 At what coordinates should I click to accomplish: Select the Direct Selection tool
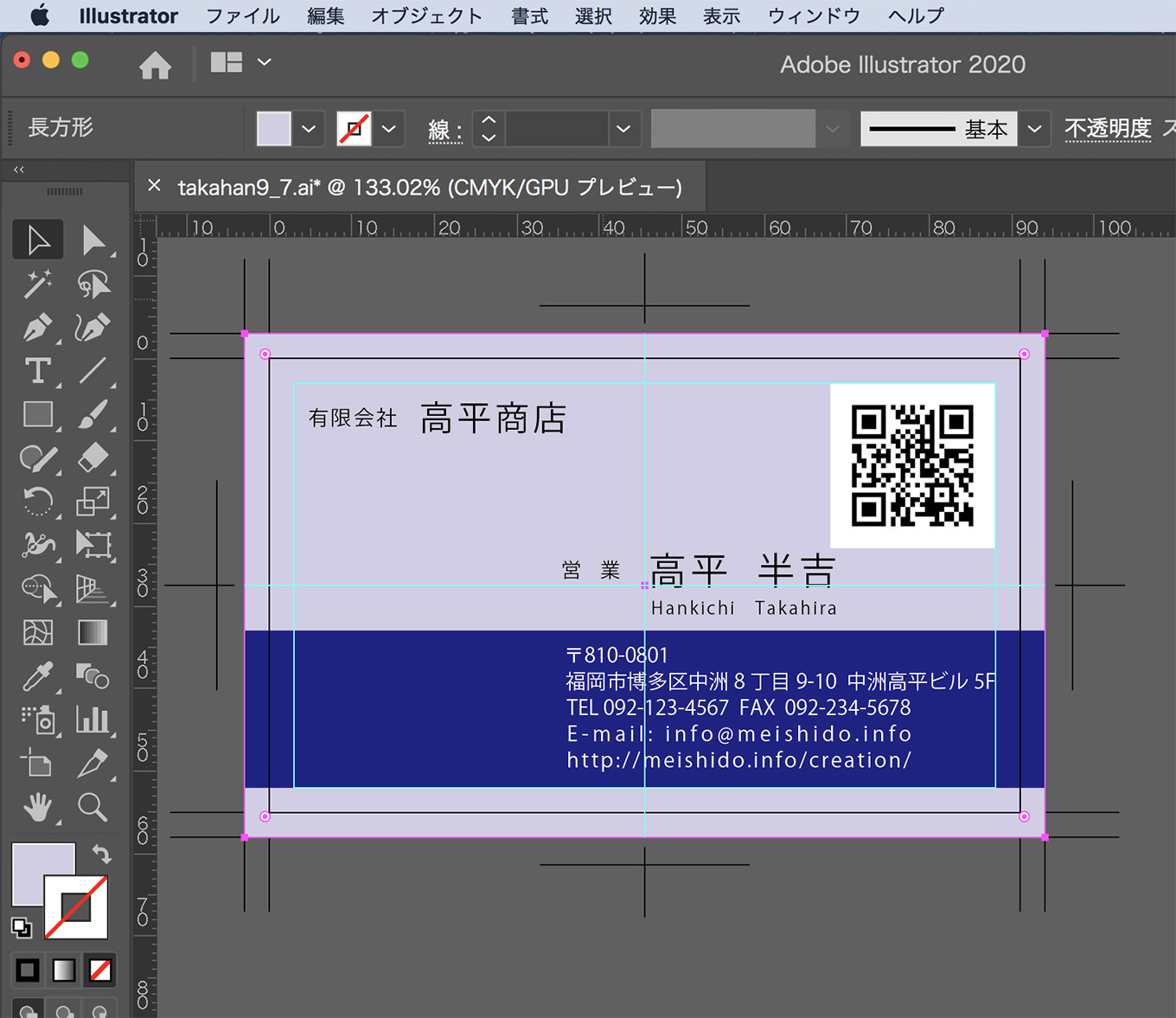tap(93, 240)
